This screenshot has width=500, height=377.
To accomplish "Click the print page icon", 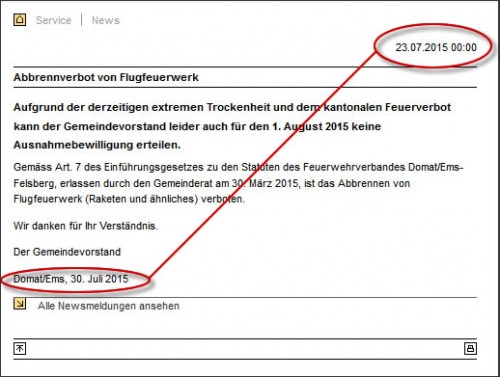I will (x=470, y=349).
